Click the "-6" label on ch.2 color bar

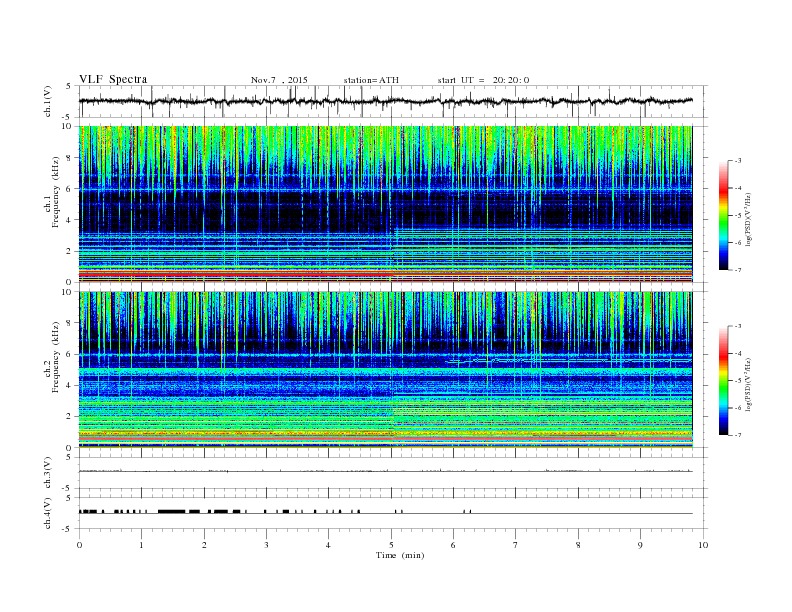[738, 408]
